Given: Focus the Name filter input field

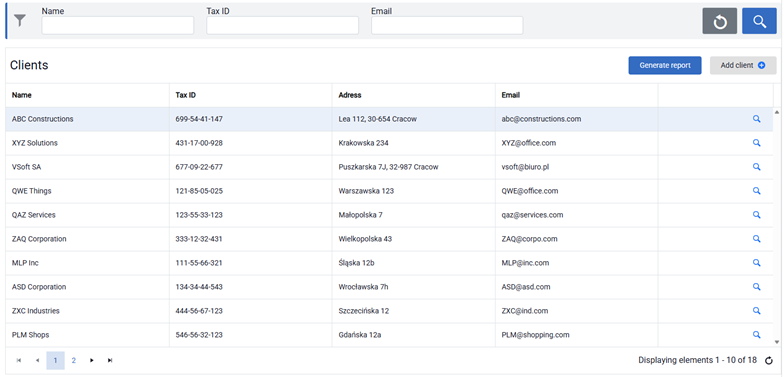Looking at the screenshot, I should (x=118, y=26).
